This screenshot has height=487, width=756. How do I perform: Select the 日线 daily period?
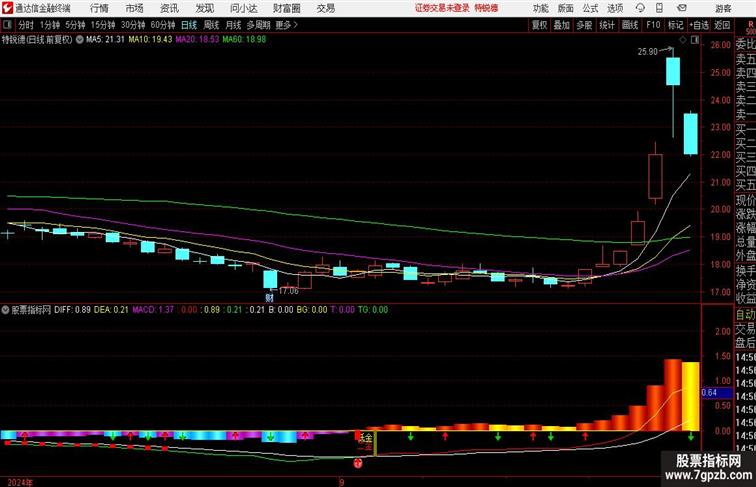tap(189, 25)
